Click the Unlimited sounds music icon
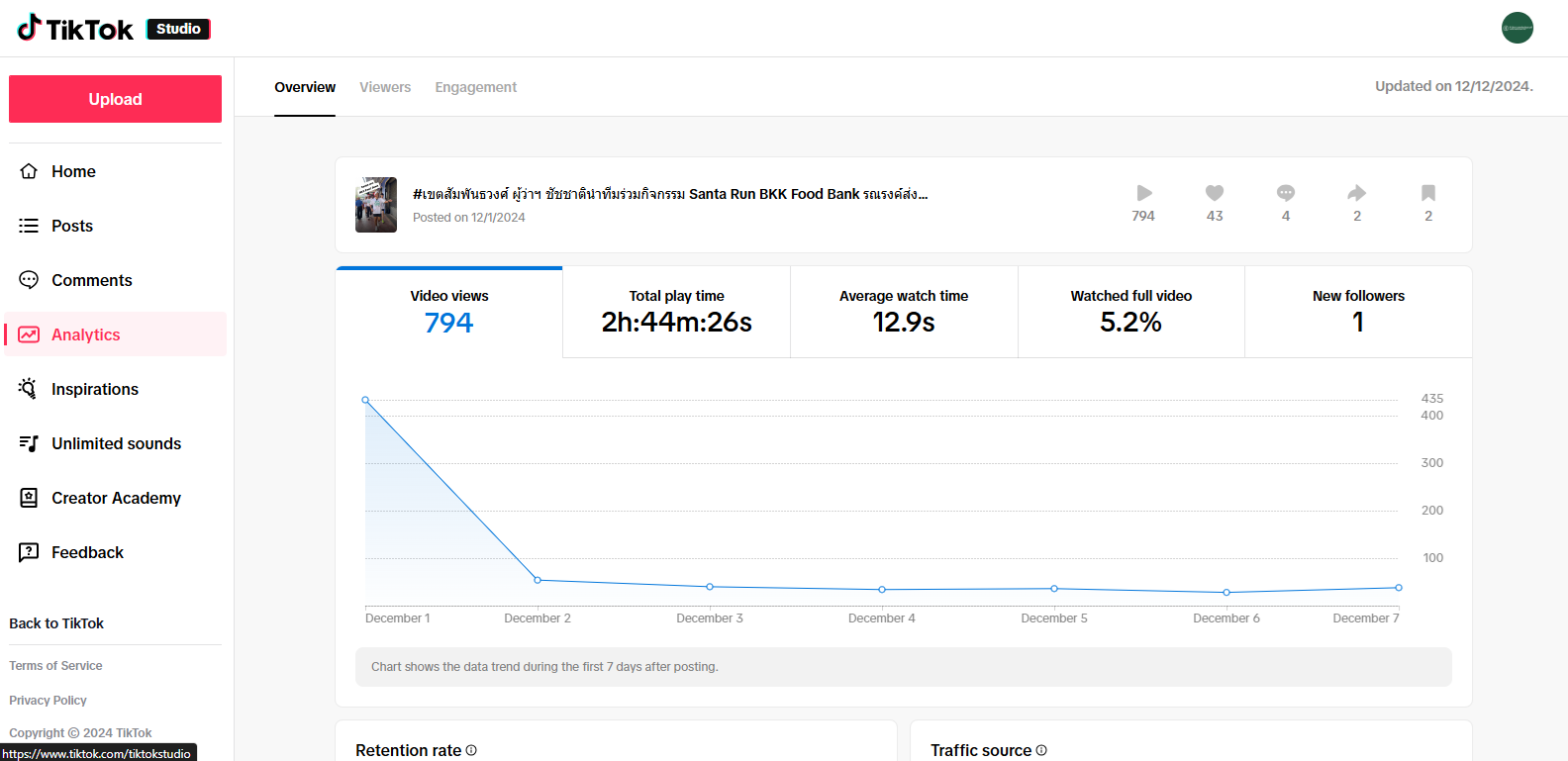 click(x=29, y=443)
